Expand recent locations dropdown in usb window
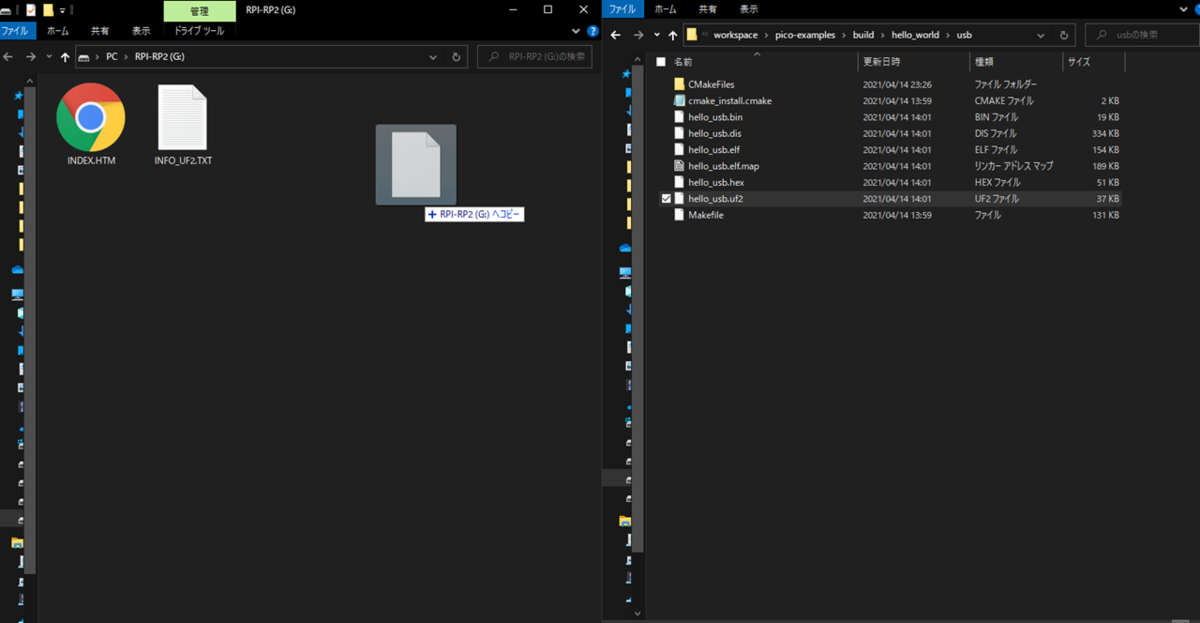Image resolution: width=1200 pixels, height=623 pixels. [x=656, y=35]
